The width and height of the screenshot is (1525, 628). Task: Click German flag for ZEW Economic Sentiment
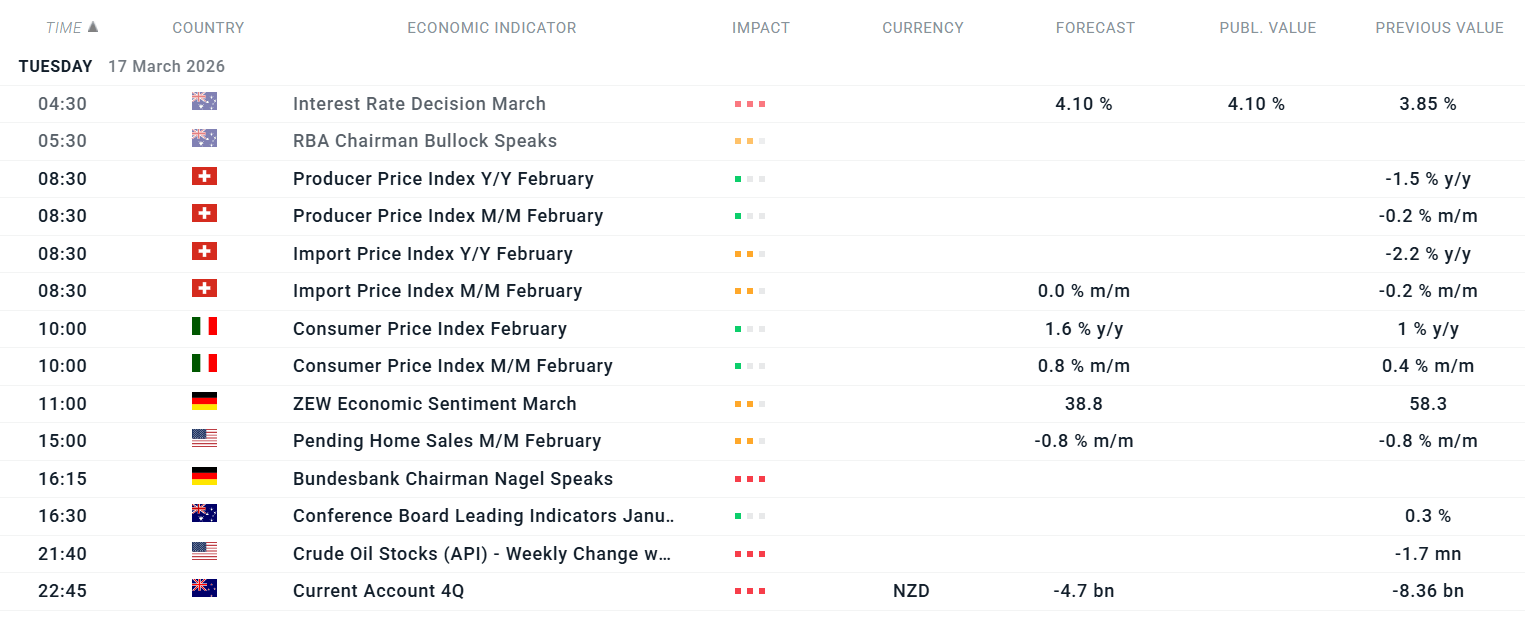(204, 402)
